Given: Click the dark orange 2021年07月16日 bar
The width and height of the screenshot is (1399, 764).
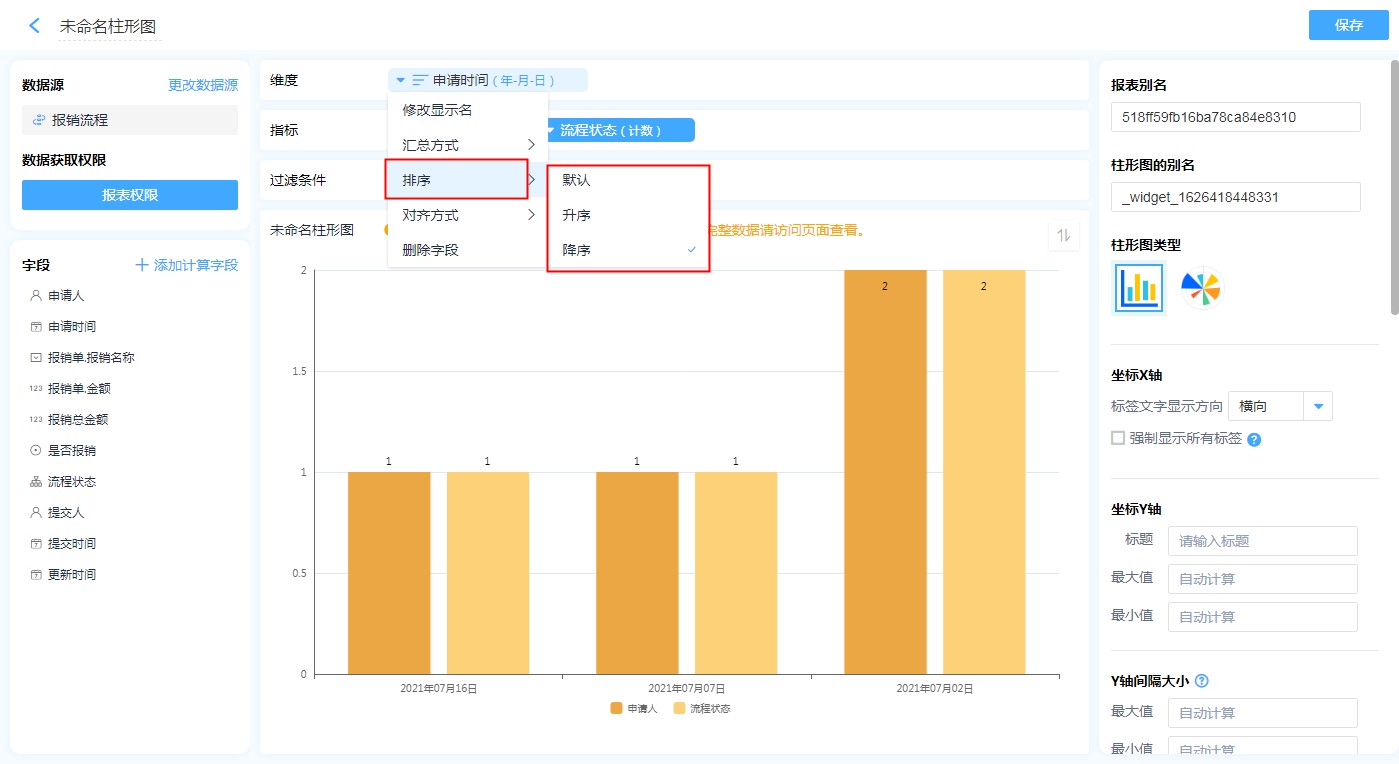Looking at the screenshot, I should [389, 573].
